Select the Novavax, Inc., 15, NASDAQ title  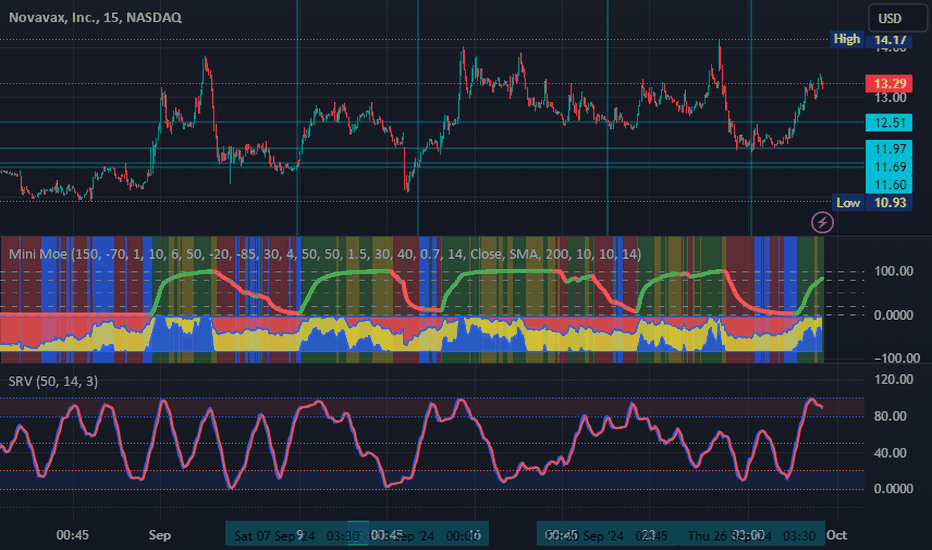pos(95,17)
